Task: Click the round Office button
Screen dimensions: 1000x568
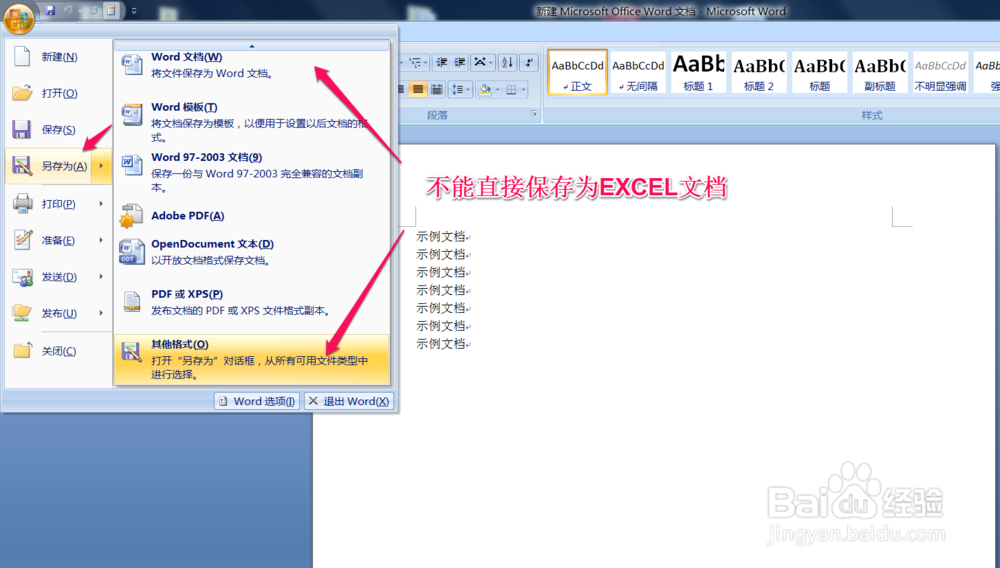Action: click(x=18, y=18)
